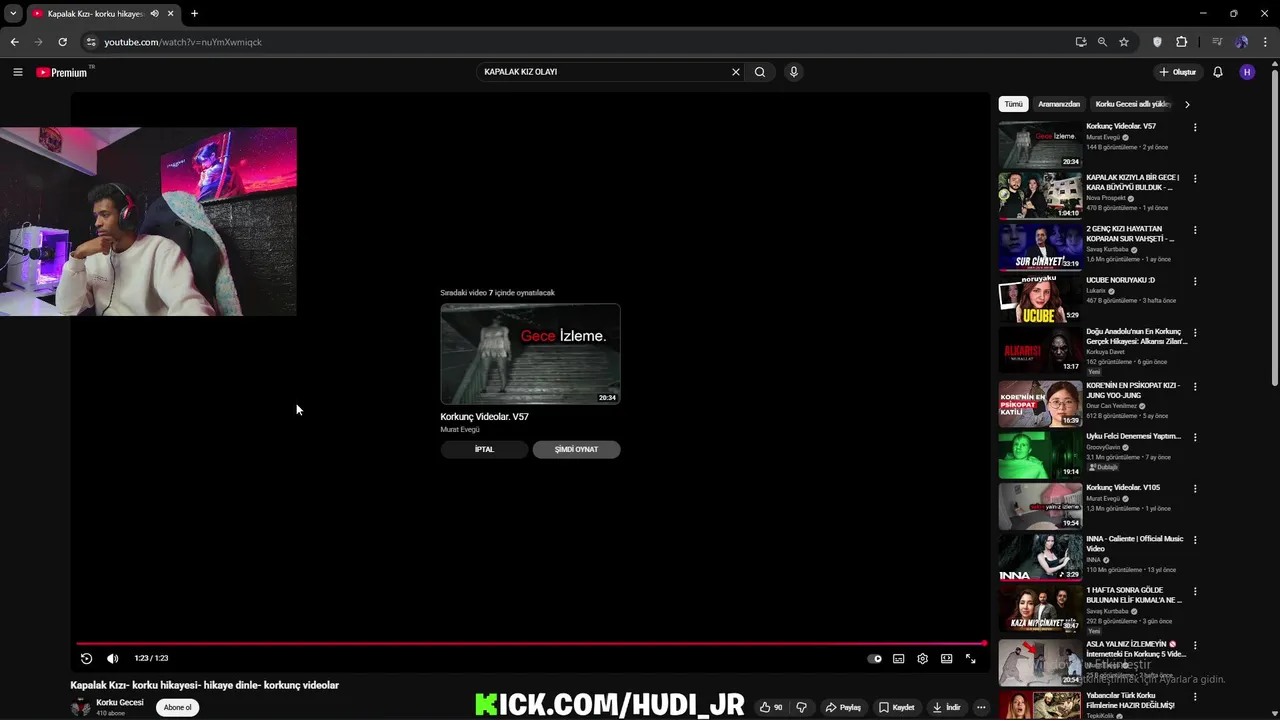Replay the finished video
The height and width of the screenshot is (720, 1280).
coord(86,658)
